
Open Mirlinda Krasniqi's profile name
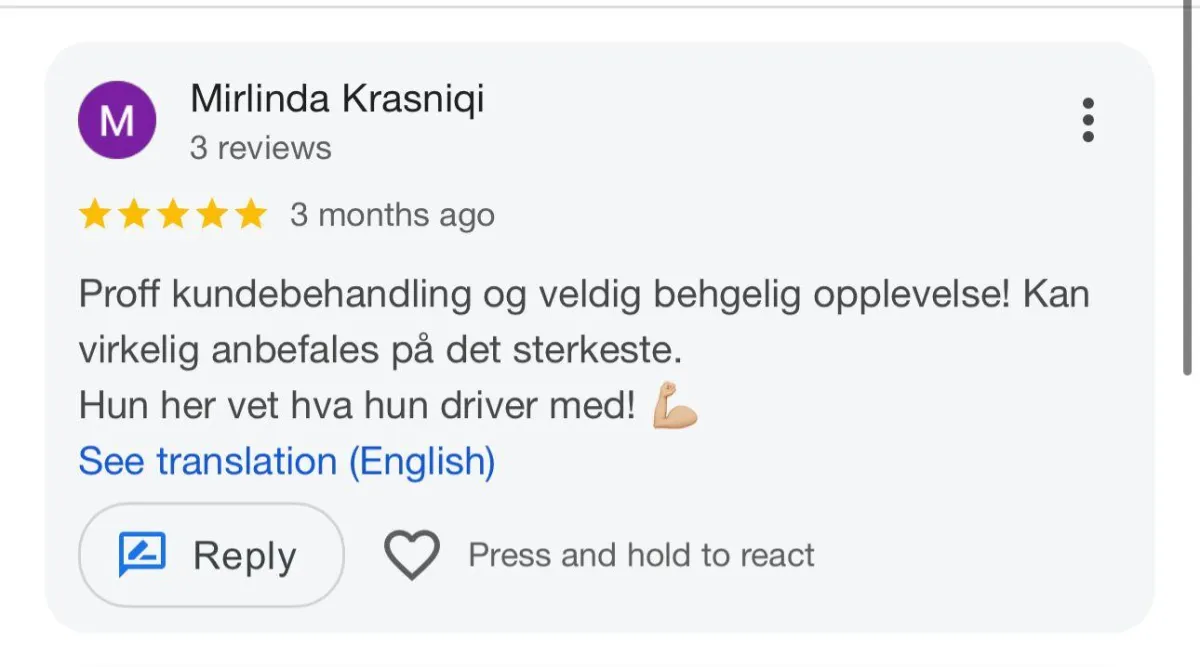click(337, 99)
